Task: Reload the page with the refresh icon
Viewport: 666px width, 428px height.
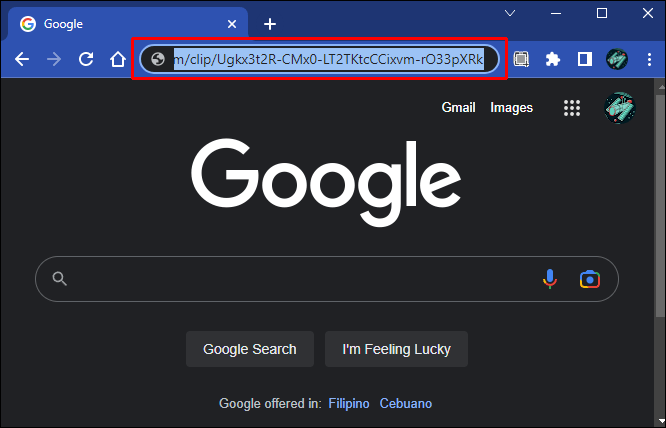Action: click(86, 59)
